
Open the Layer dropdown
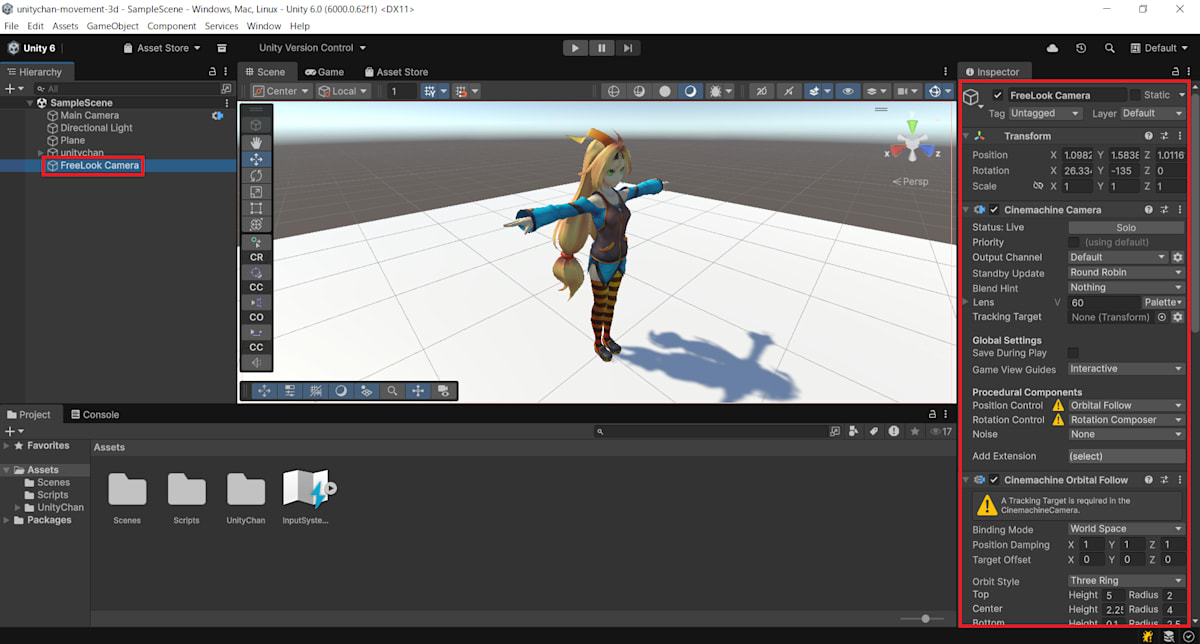pyautogui.click(x=1152, y=113)
